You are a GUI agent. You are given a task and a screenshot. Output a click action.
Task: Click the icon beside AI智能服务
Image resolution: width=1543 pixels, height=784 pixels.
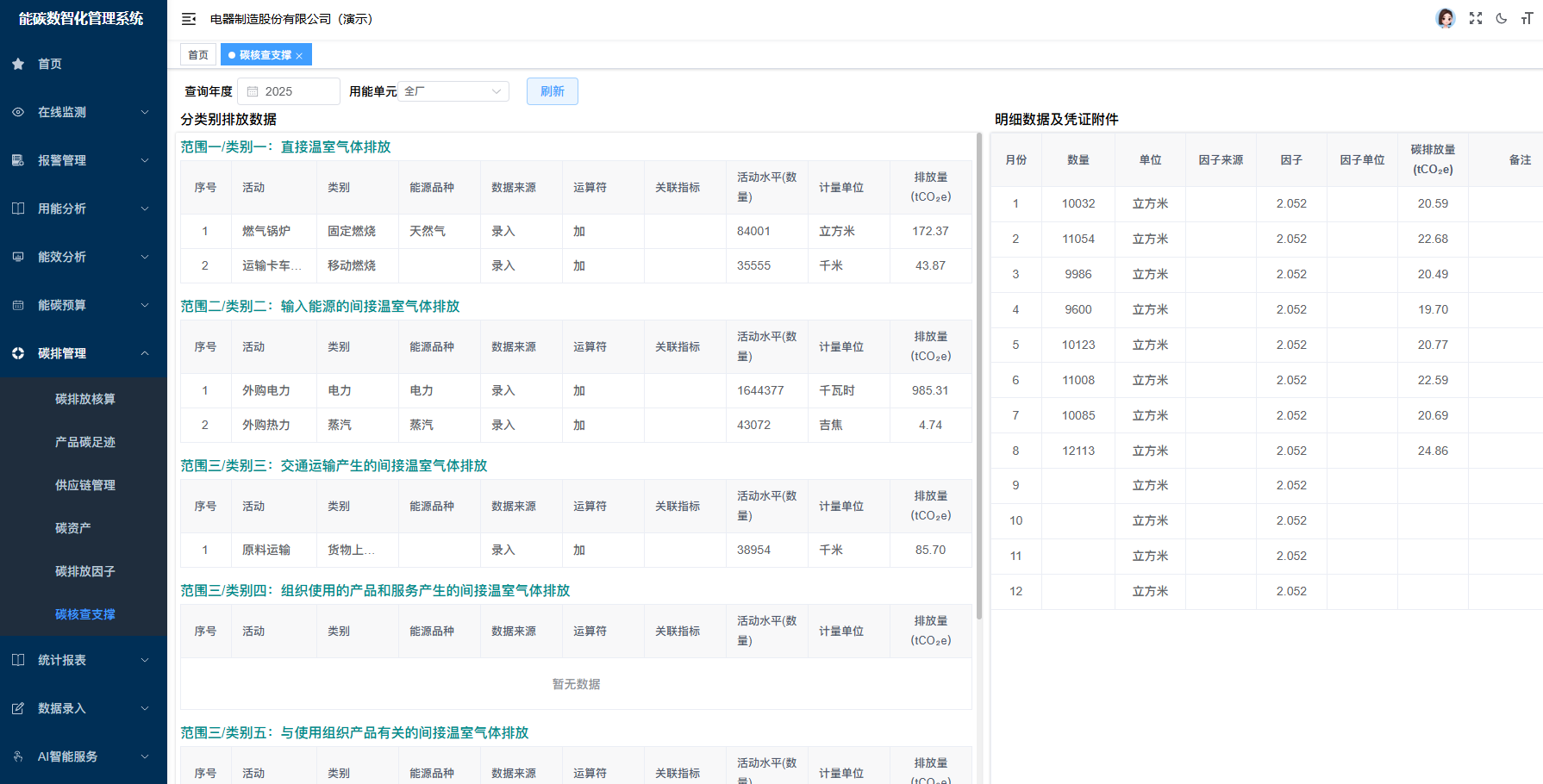tap(17, 756)
